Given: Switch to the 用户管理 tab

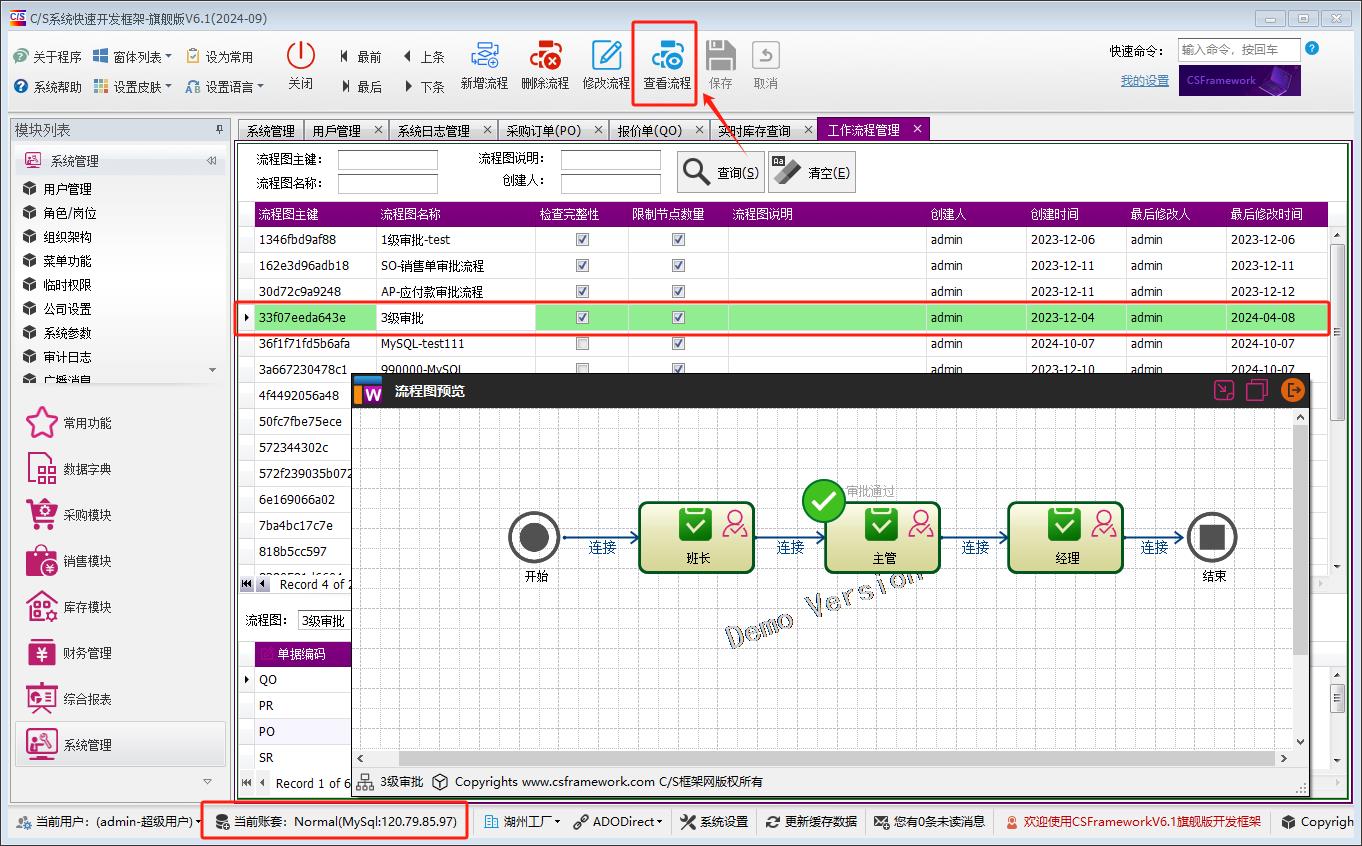Looking at the screenshot, I should (x=336, y=130).
